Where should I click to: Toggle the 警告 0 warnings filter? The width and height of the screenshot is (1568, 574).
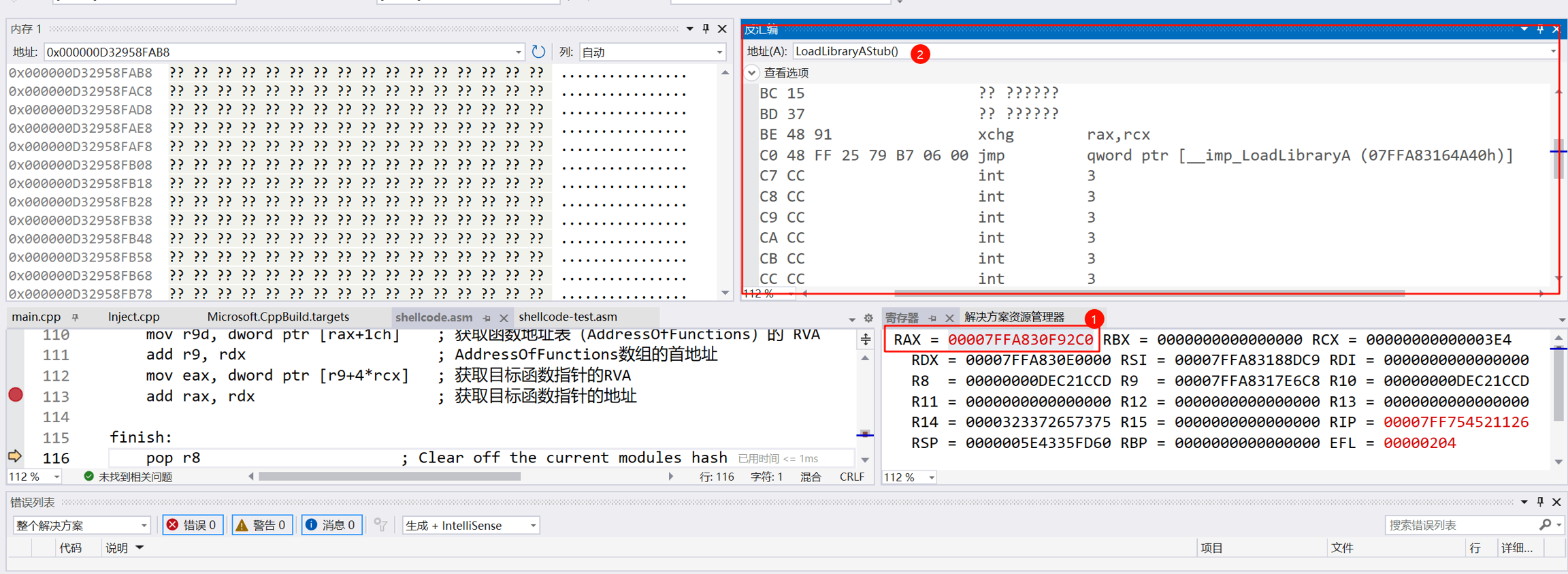262,525
